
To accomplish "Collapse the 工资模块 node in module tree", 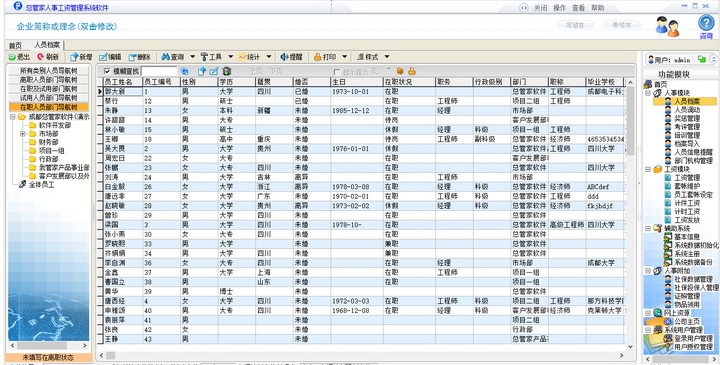I will [648, 169].
